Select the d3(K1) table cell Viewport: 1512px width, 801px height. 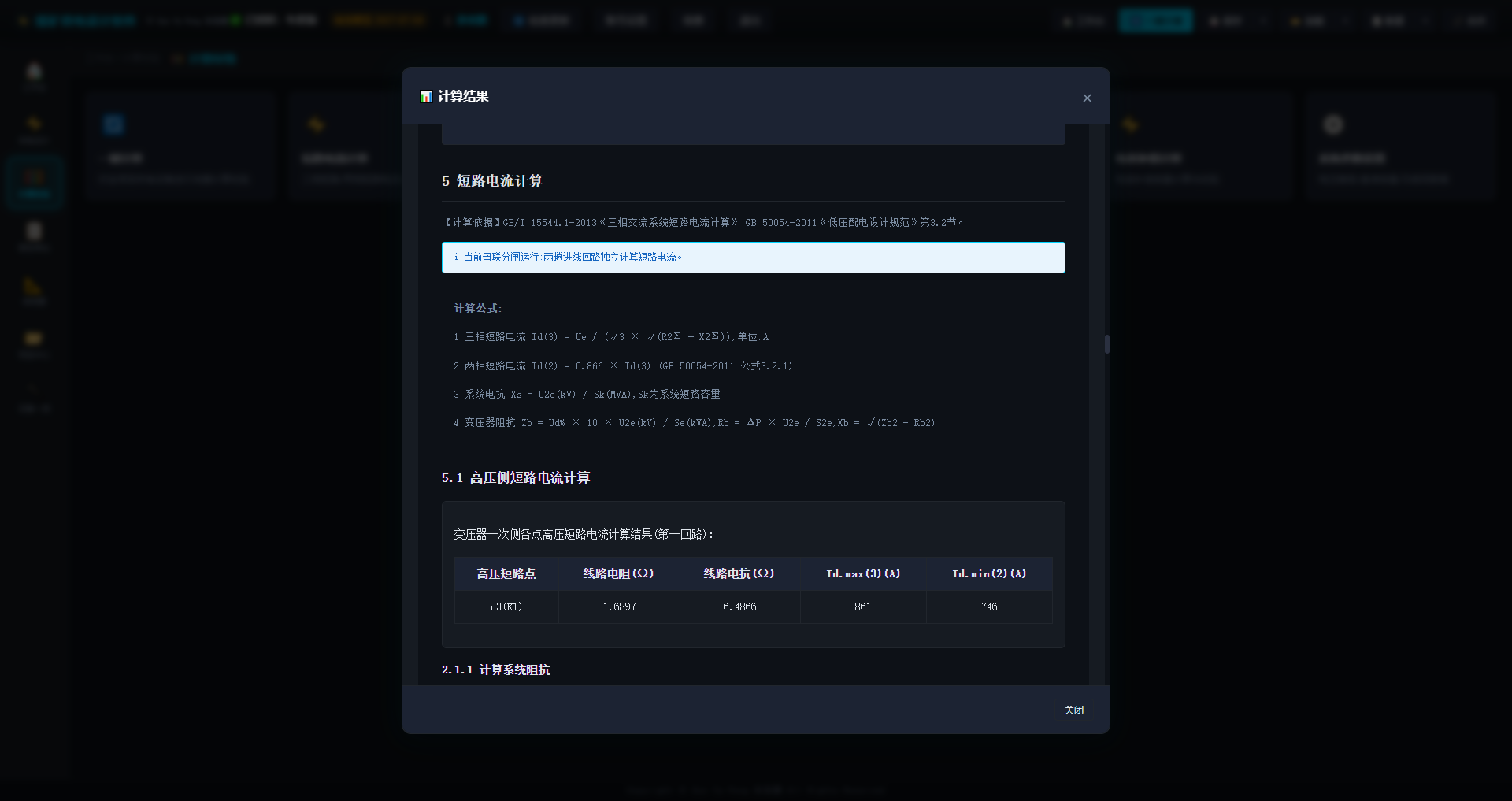506,606
